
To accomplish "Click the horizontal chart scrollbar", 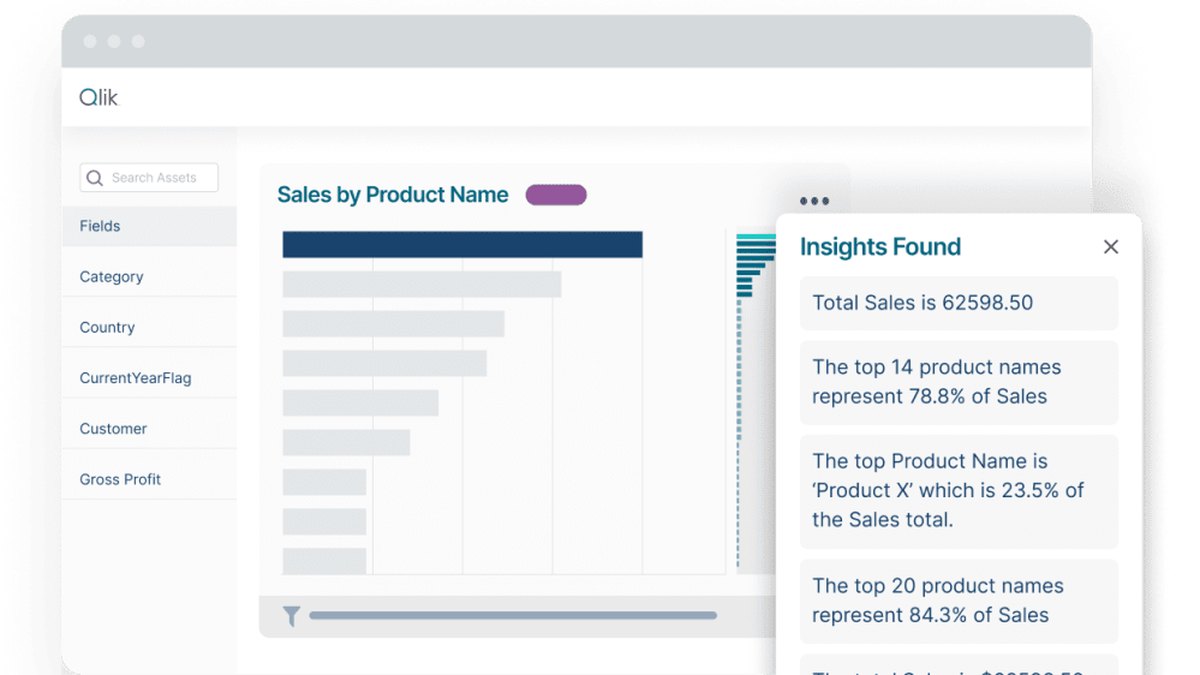I will click(x=513, y=616).
